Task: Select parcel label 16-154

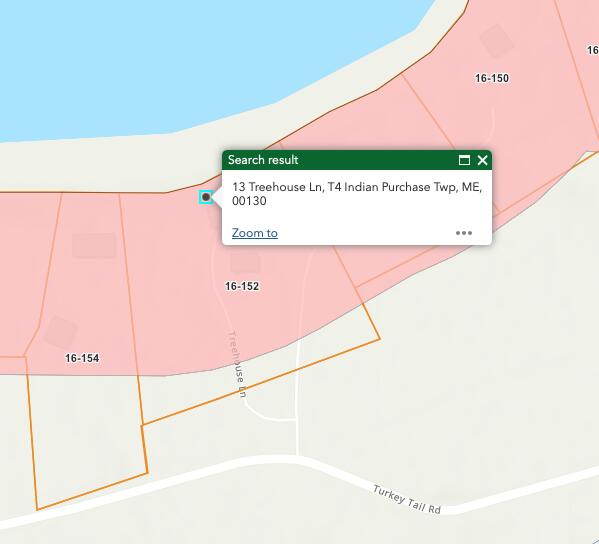Action: [82, 358]
